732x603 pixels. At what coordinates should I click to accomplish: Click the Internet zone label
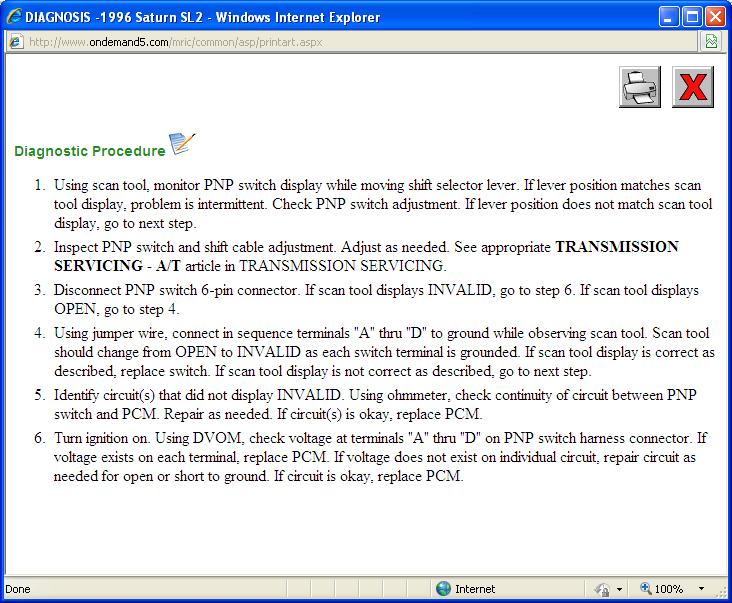[475, 589]
